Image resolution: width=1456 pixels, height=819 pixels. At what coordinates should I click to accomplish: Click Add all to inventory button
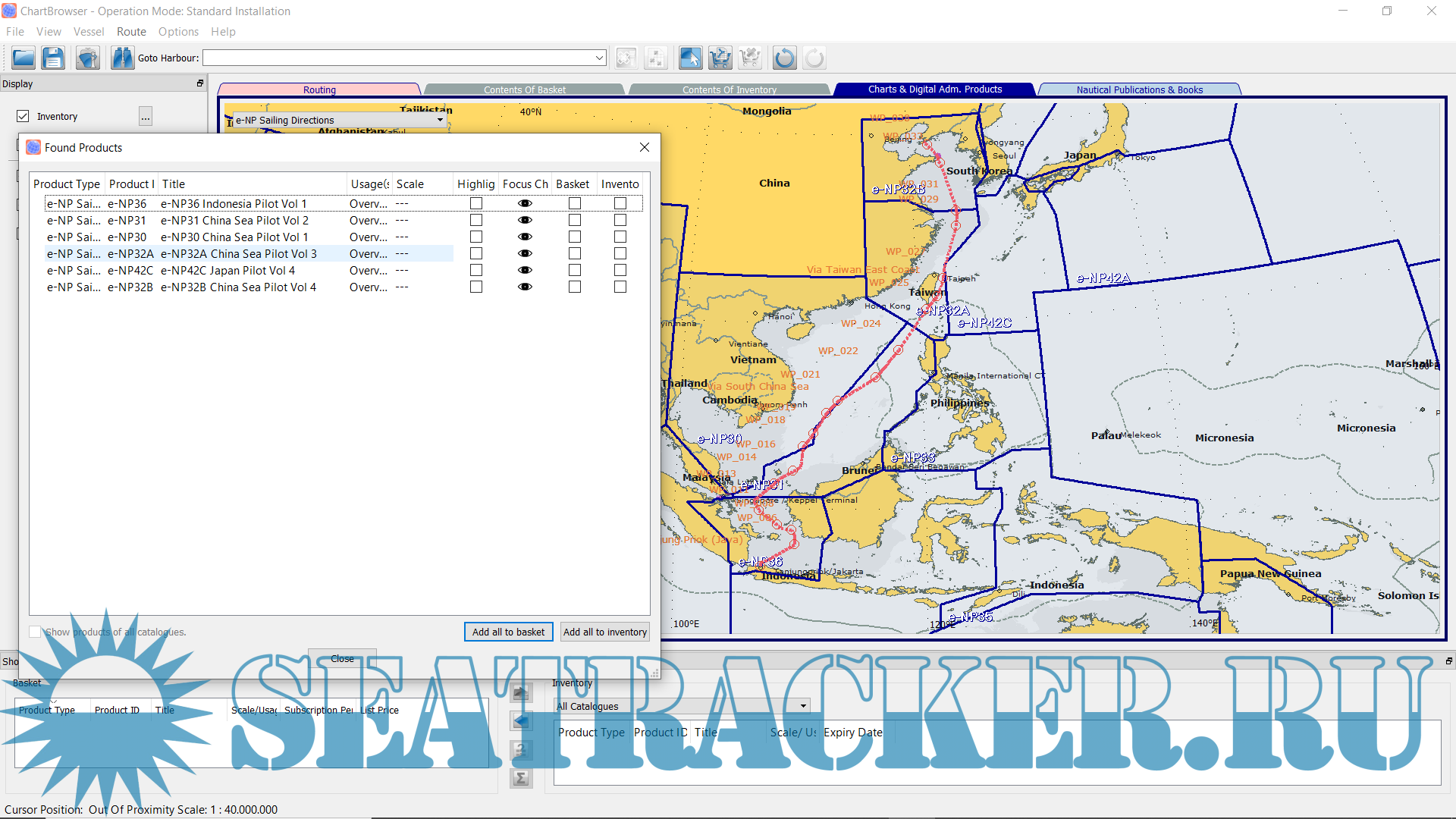tap(604, 632)
